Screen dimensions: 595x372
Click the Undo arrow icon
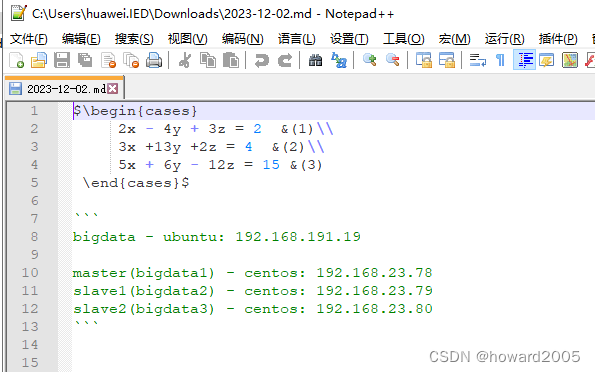coord(262,60)
